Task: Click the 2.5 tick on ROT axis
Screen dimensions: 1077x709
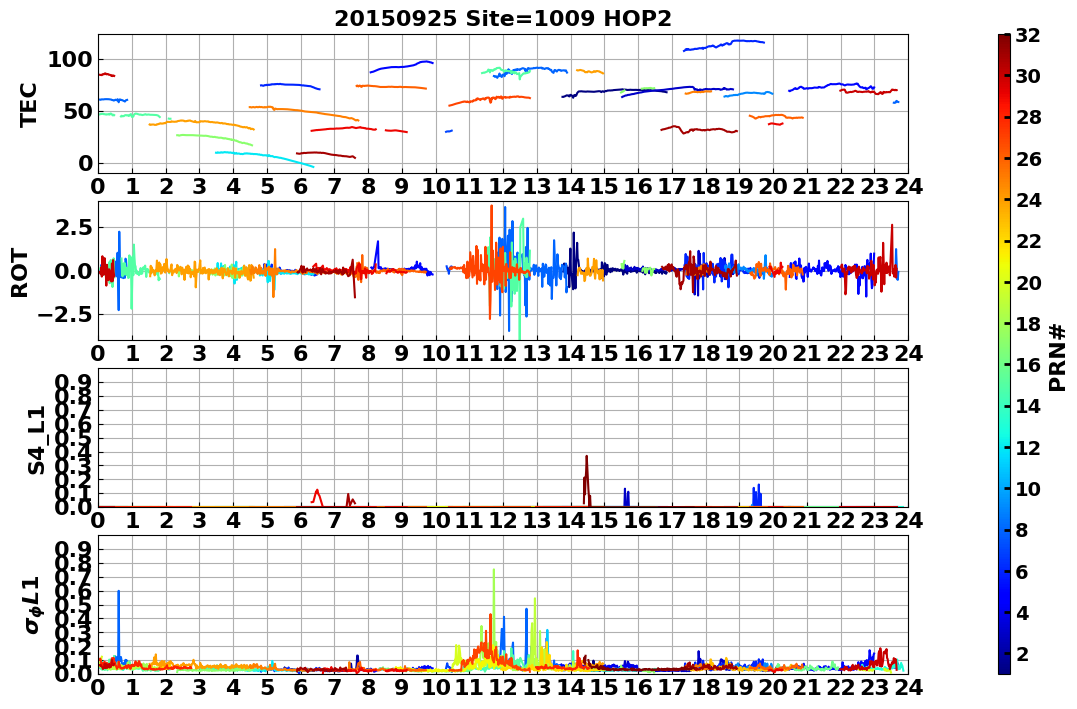Action: click(x=72, y=227)
